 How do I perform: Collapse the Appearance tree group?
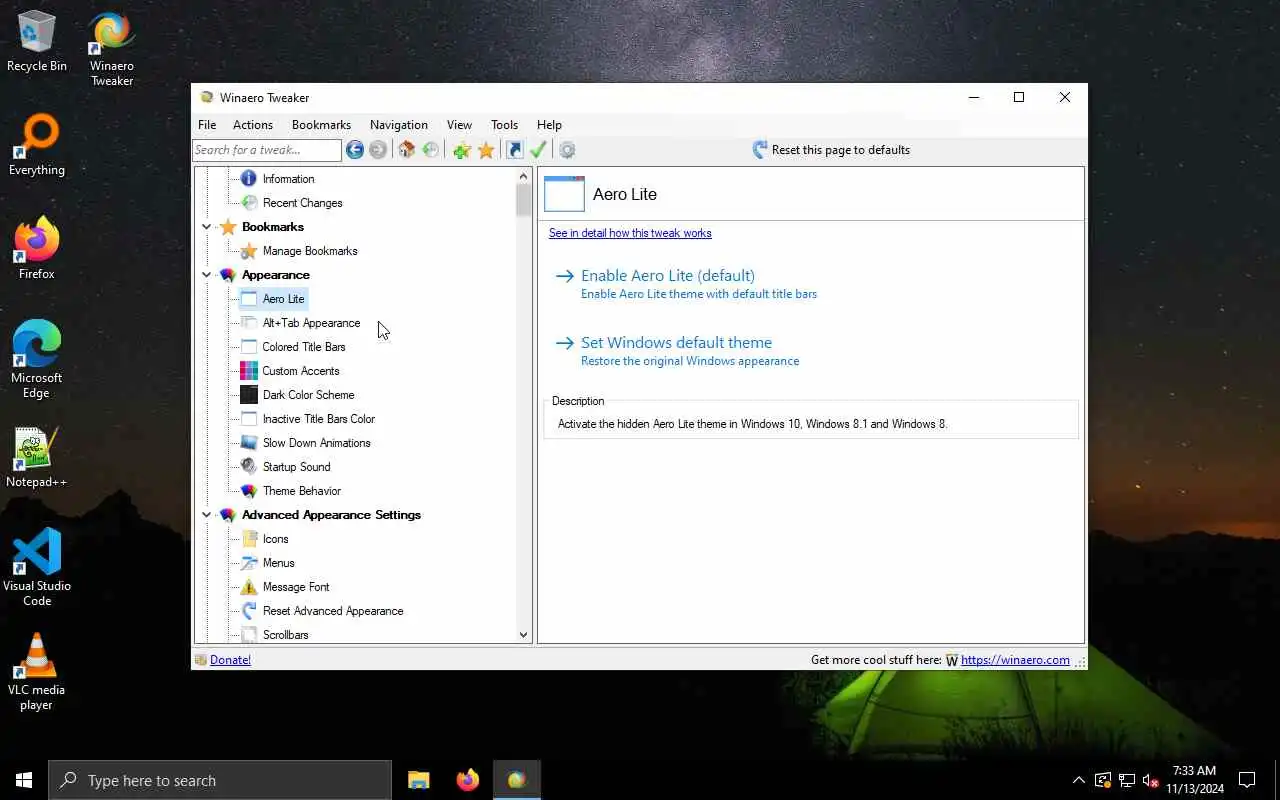[207, 275]
